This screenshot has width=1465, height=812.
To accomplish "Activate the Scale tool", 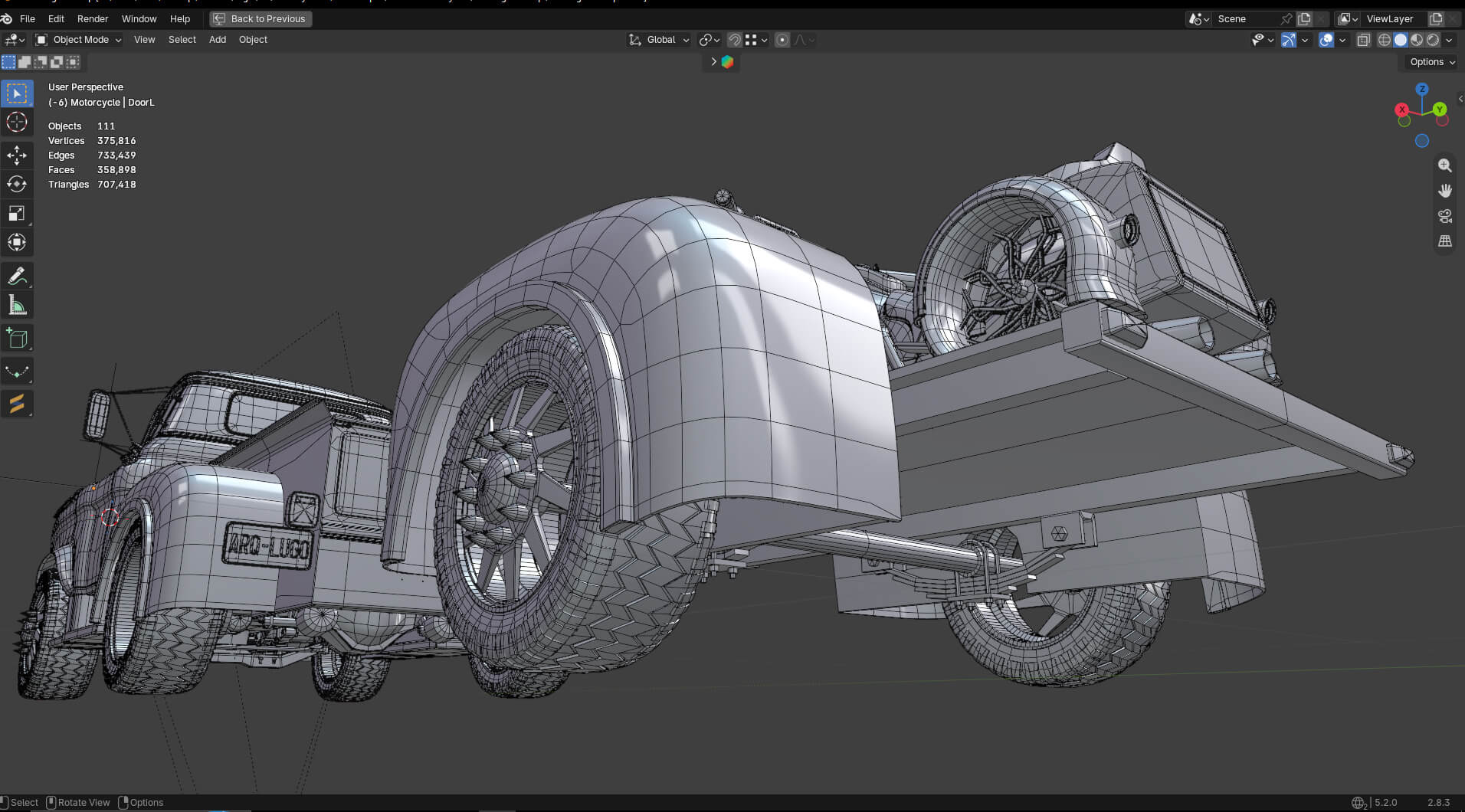I will pos(17,214).
